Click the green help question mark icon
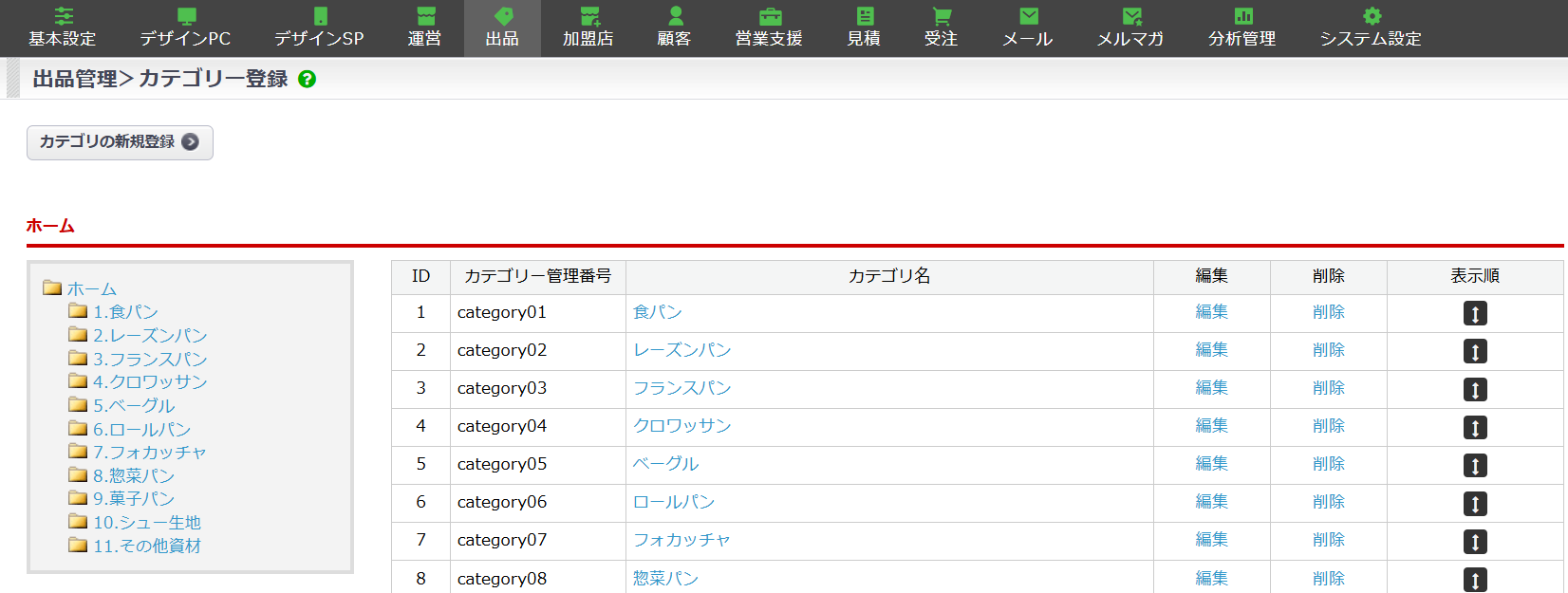The image size is (1568, 593). (x=307, y=79)
